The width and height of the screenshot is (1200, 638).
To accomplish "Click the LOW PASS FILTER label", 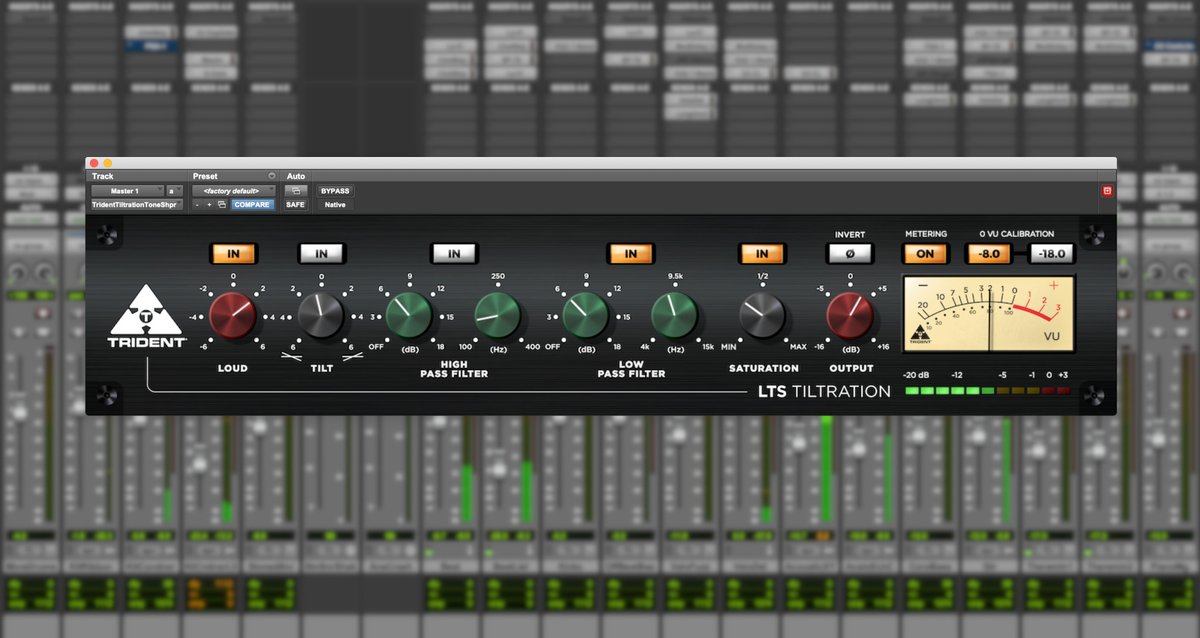I will click(x=630, y=369).
